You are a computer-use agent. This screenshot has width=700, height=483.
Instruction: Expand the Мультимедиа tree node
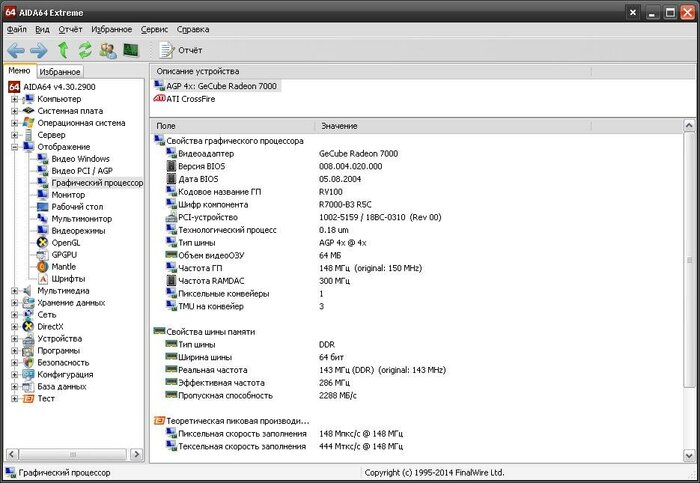tap(15, 291)
